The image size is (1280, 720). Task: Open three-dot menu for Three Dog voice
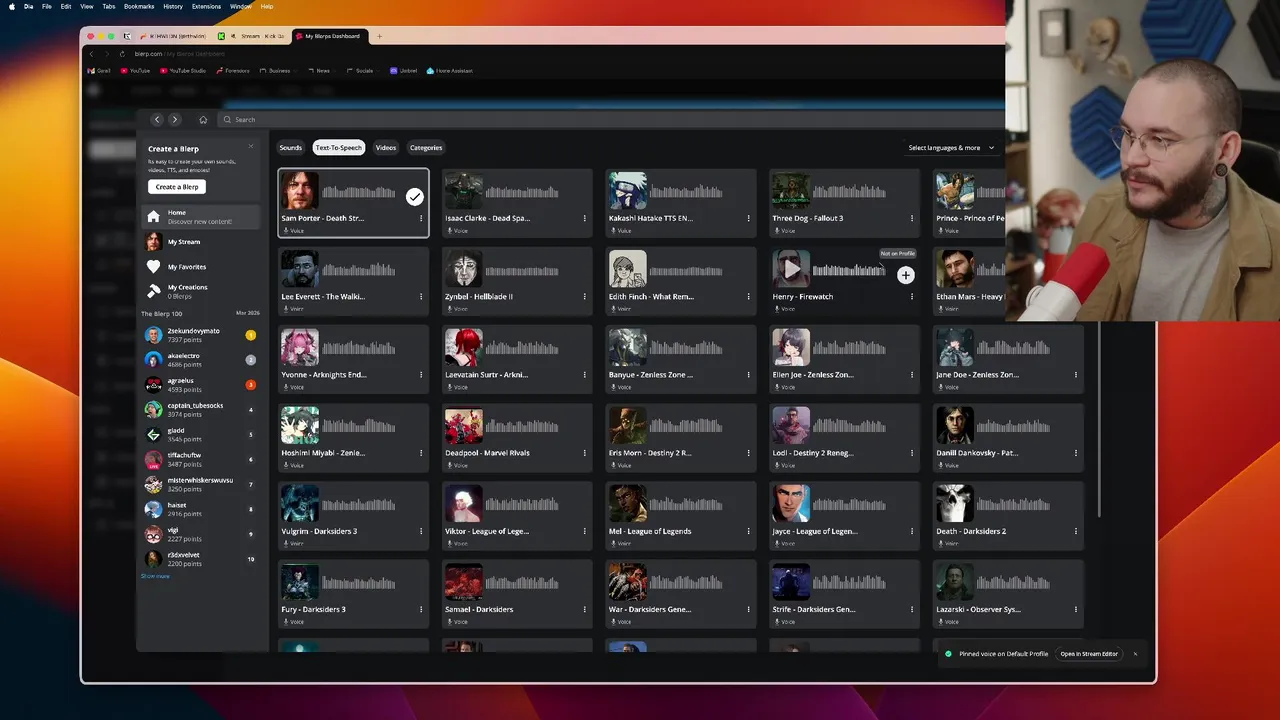[912, 218]
